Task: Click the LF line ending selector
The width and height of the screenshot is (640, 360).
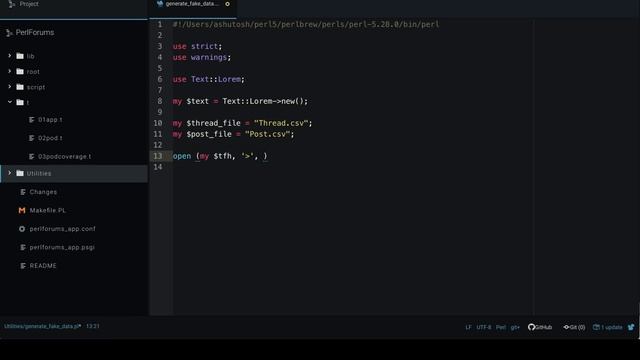Action: [x=468, y=327]
